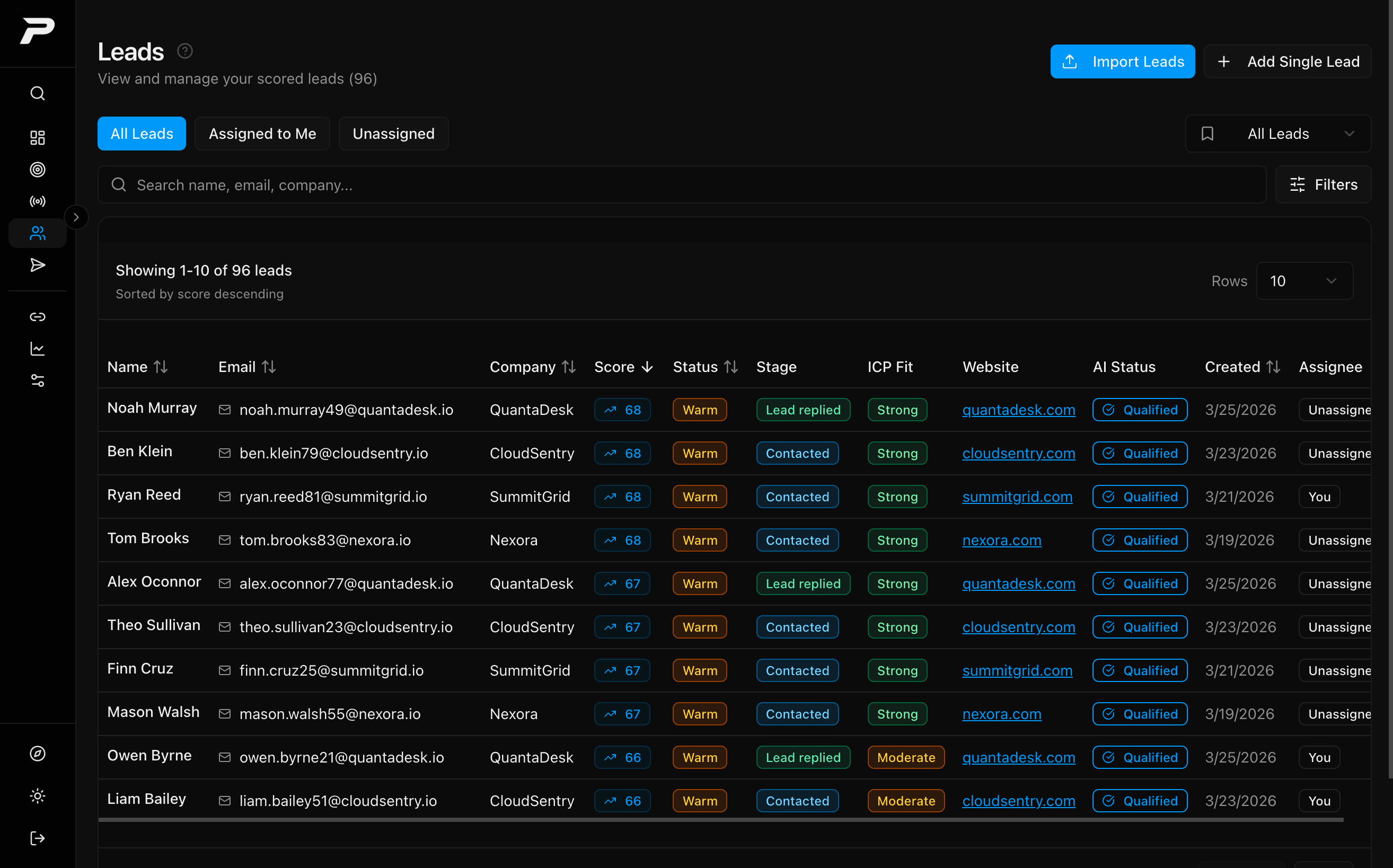Screen dimensions: 1393x868
Task: Click the search name, email, company field
Action: [682, 184]
